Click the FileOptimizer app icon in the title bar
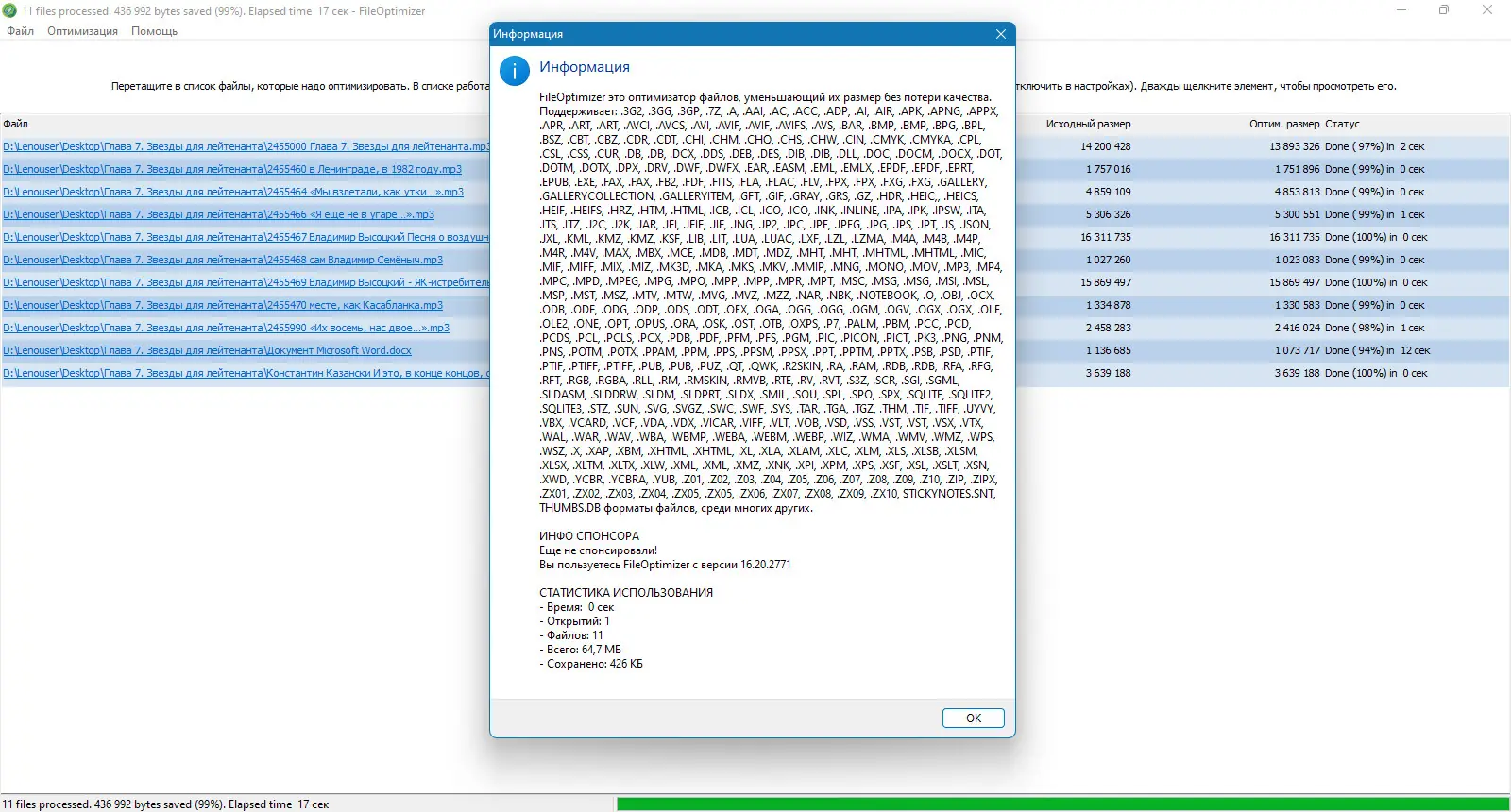 (10, 11)
